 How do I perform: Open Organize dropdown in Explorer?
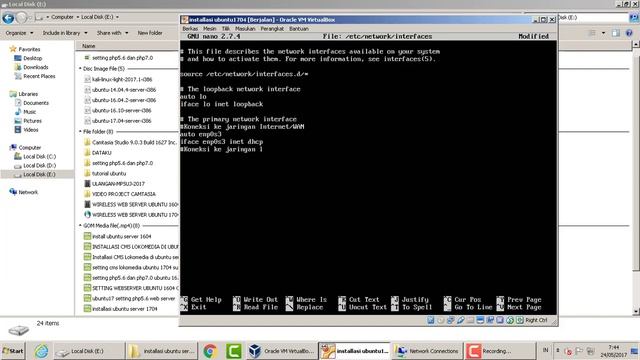click(19, 33)
